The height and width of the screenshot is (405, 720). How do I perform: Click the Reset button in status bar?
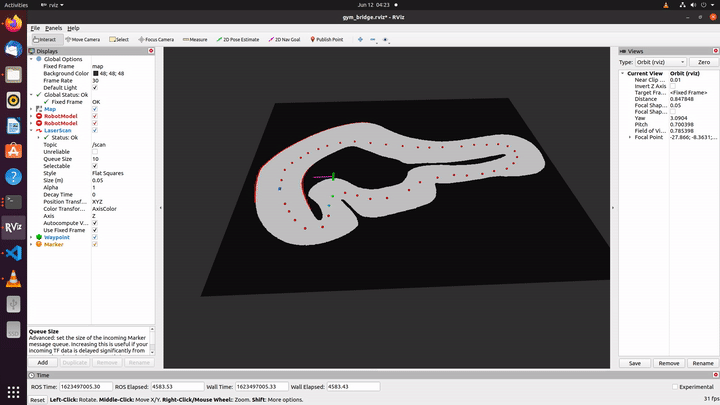(37, 400)
